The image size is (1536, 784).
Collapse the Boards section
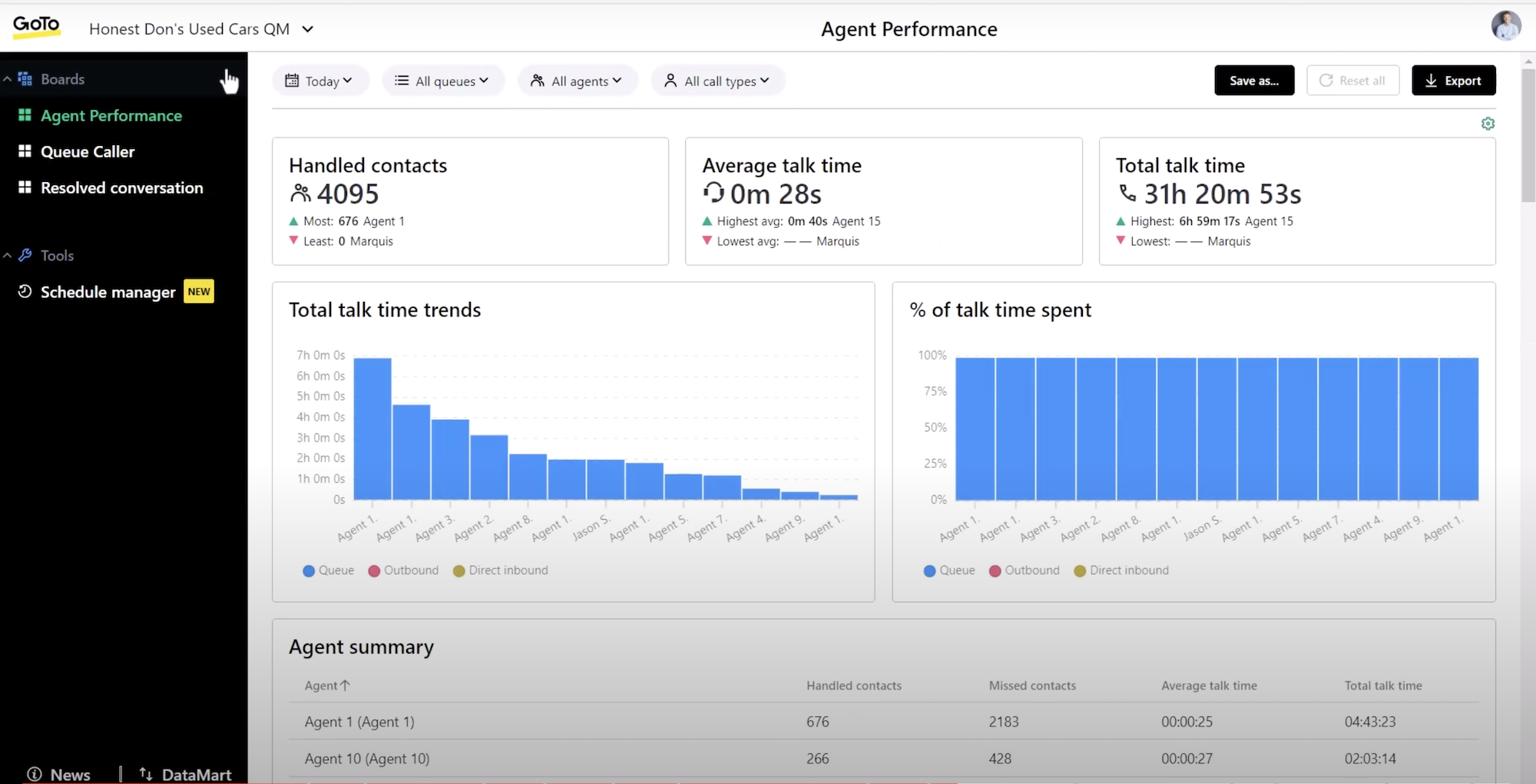[x=7, y=79]
